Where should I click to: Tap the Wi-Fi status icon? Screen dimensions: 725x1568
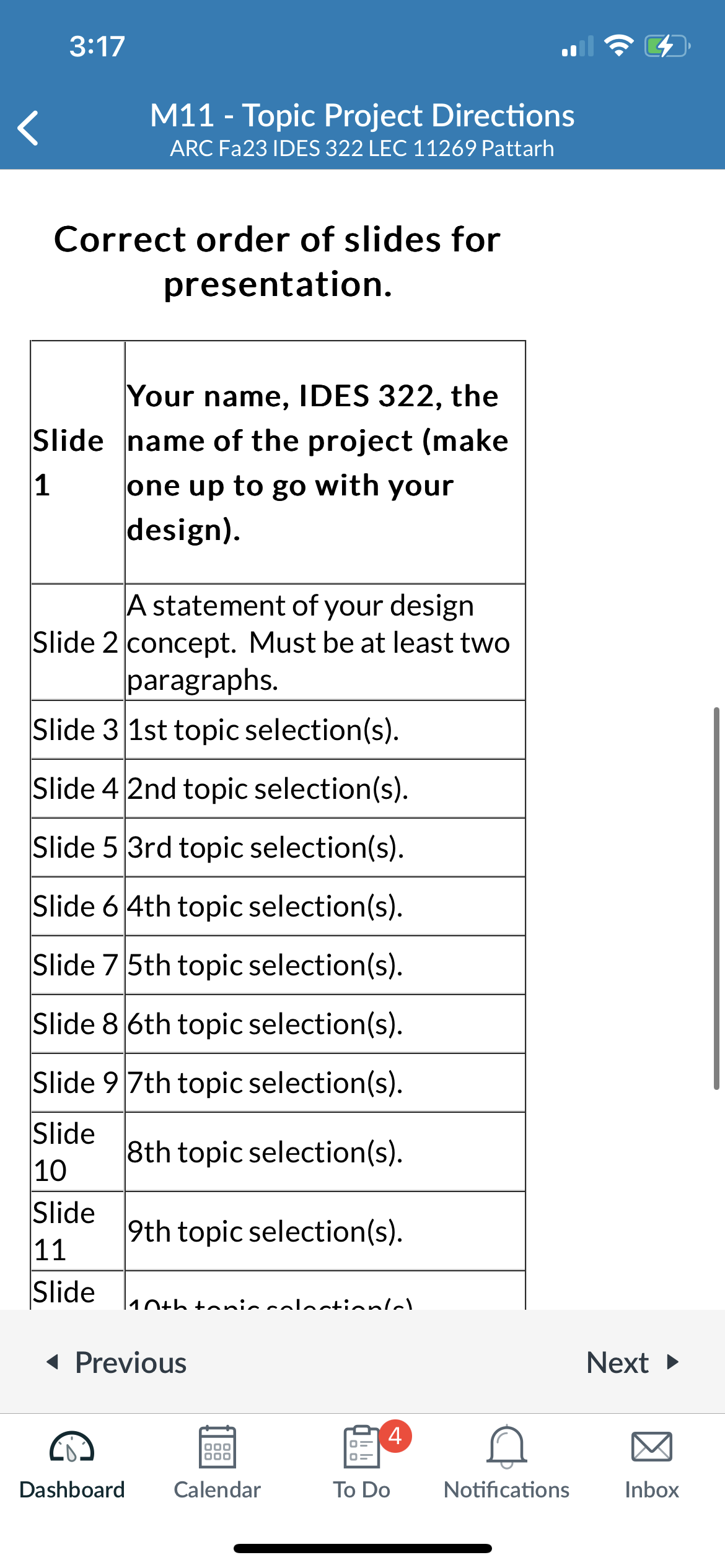[618, 45]
